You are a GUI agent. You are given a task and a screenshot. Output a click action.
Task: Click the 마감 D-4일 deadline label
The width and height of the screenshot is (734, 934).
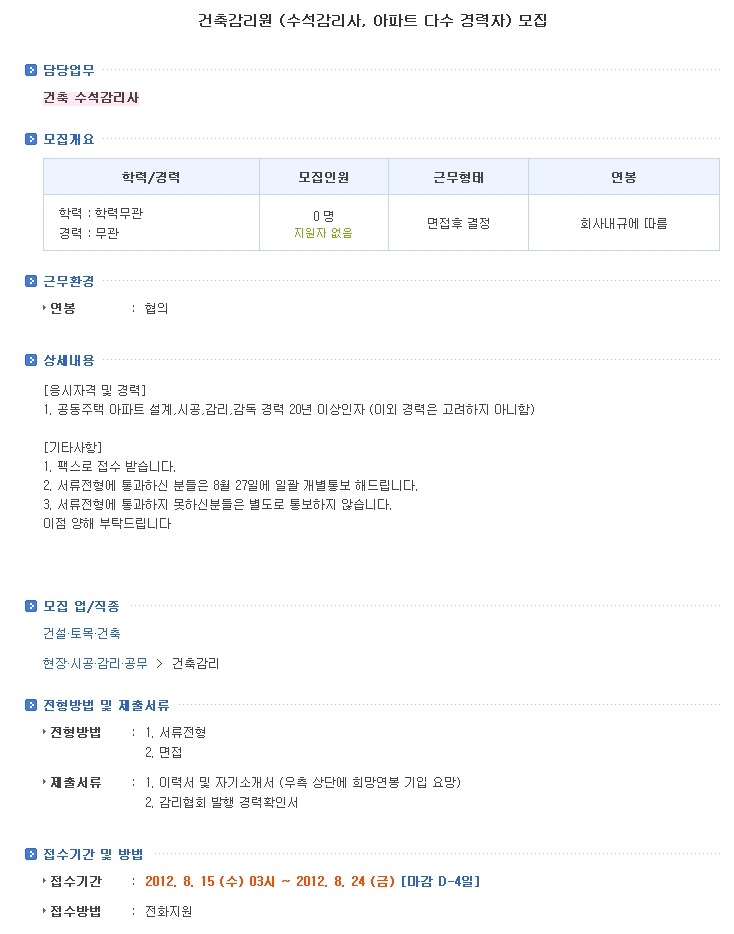(441, 882)
